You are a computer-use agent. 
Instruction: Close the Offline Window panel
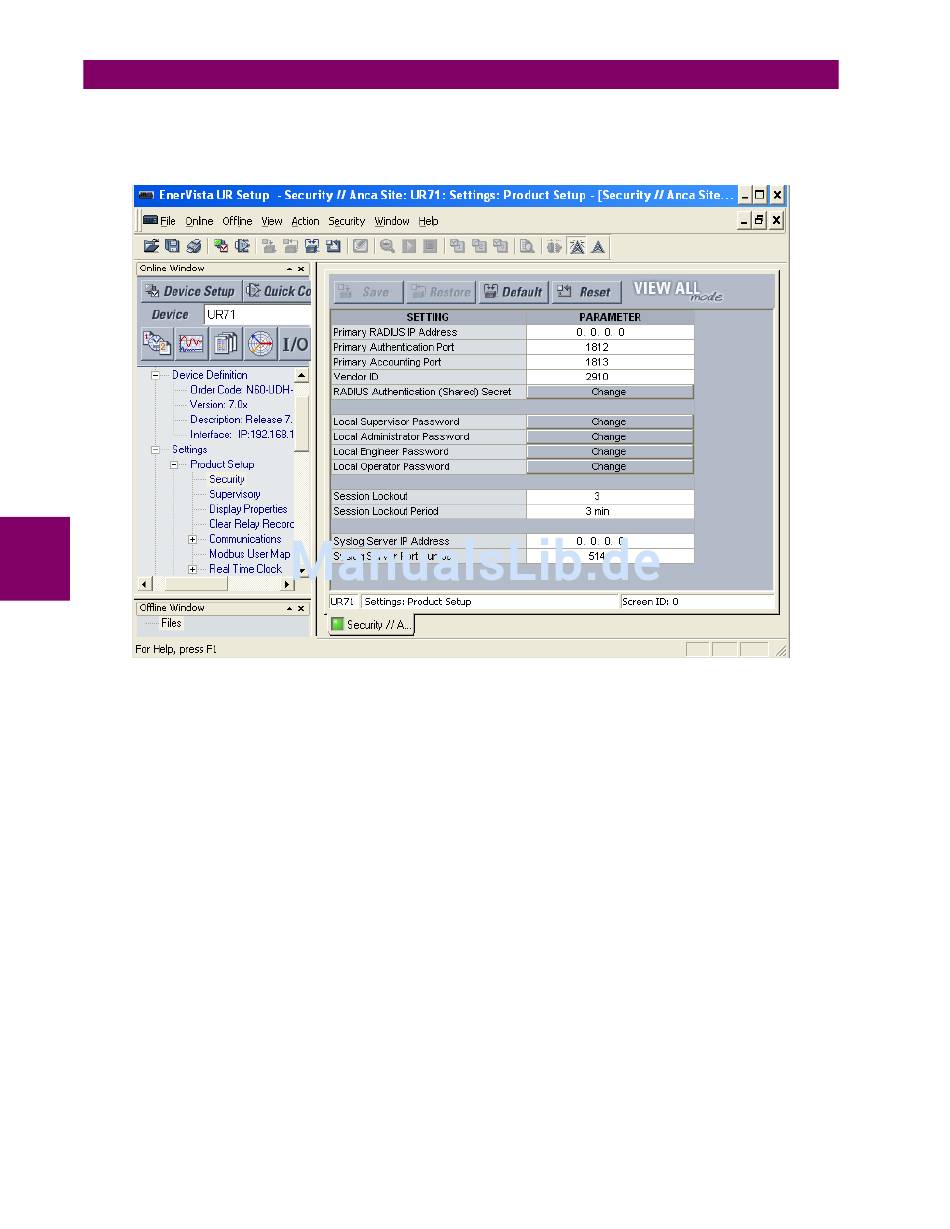(x=301, y=608)
